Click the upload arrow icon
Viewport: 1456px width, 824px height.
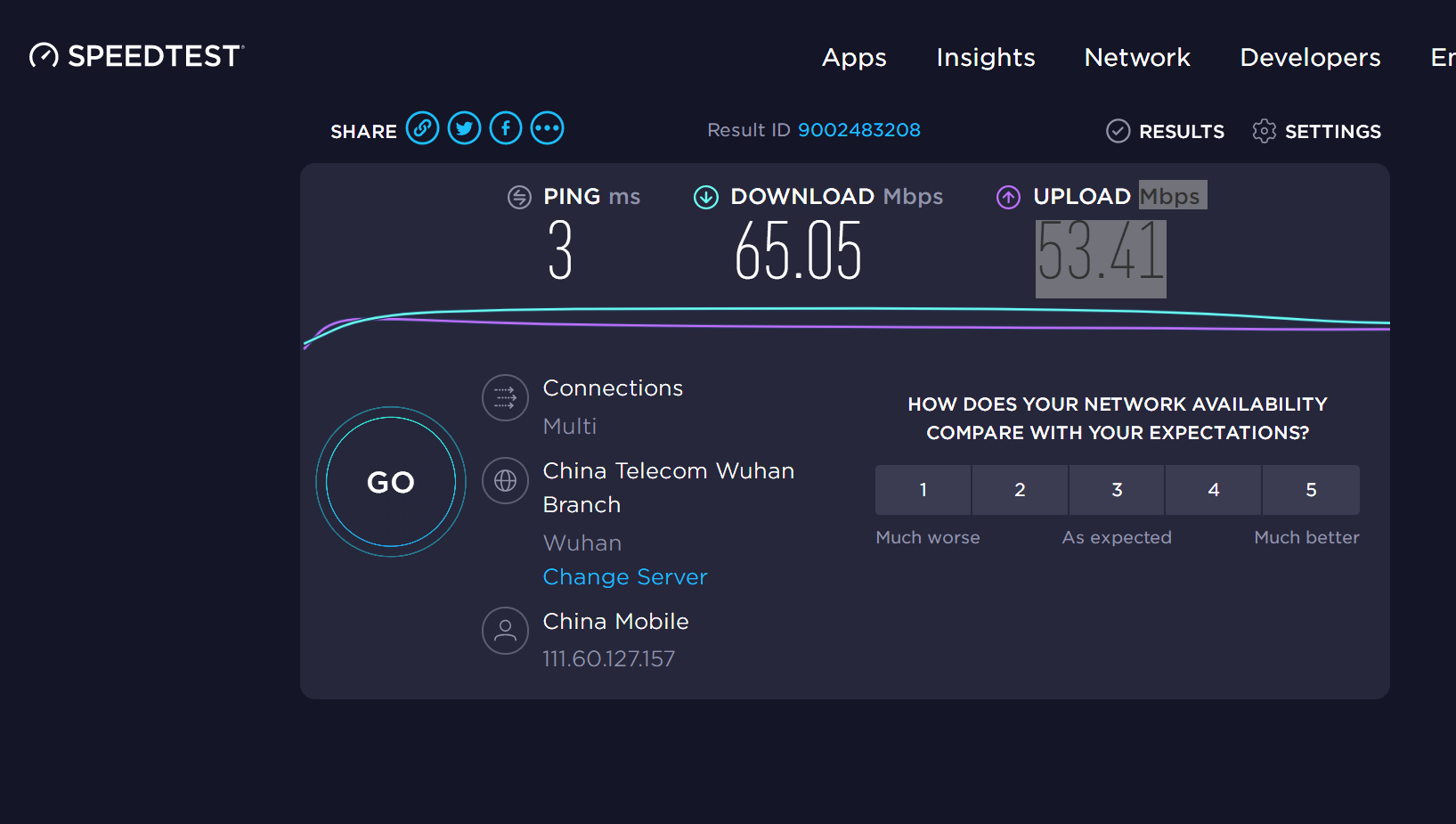(1008, 197)
